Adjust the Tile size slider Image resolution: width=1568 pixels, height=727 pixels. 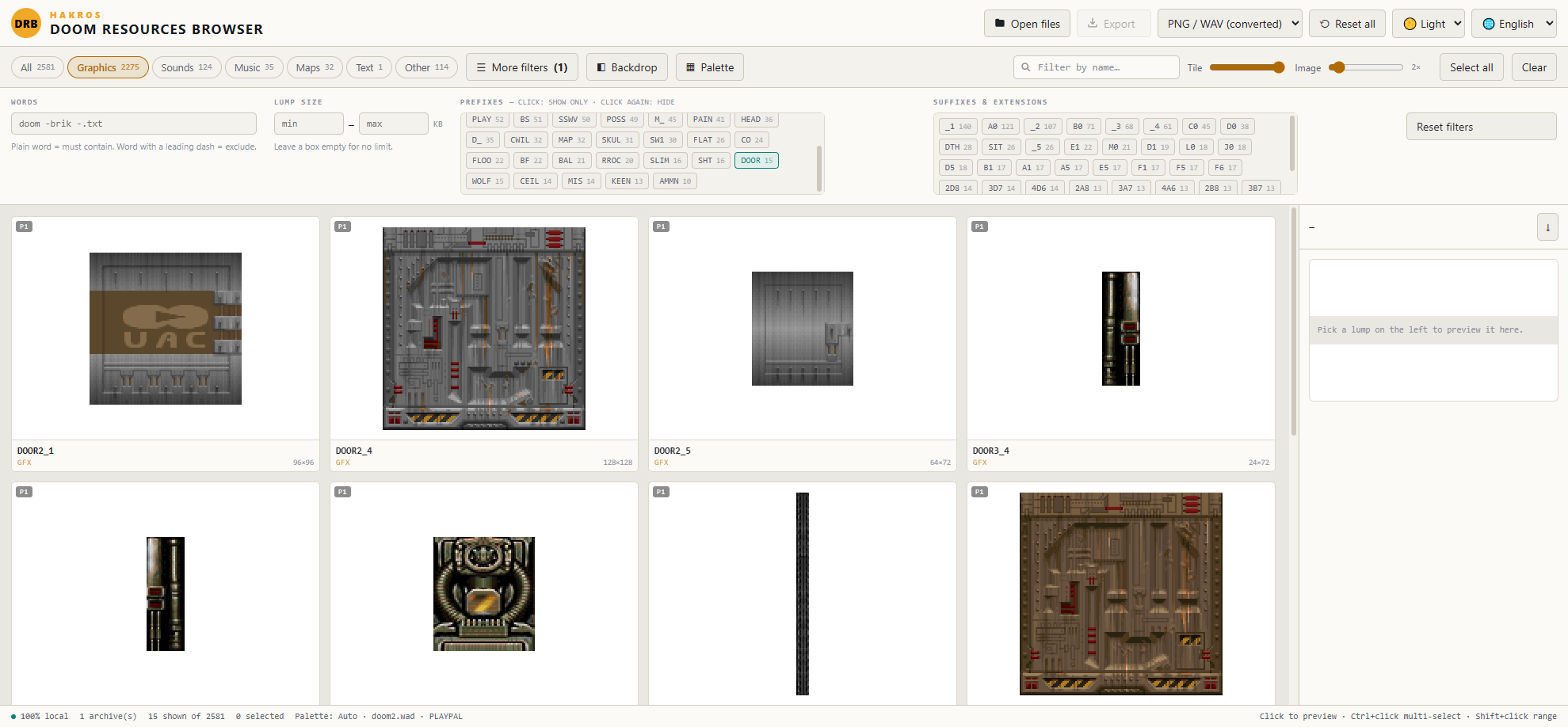point(1247,67)
